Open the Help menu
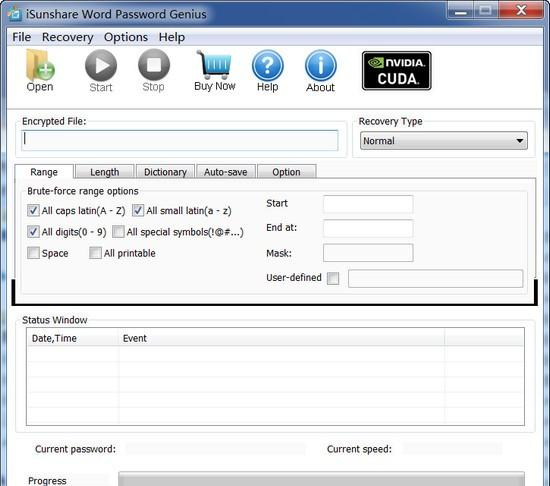 (172, 37)
